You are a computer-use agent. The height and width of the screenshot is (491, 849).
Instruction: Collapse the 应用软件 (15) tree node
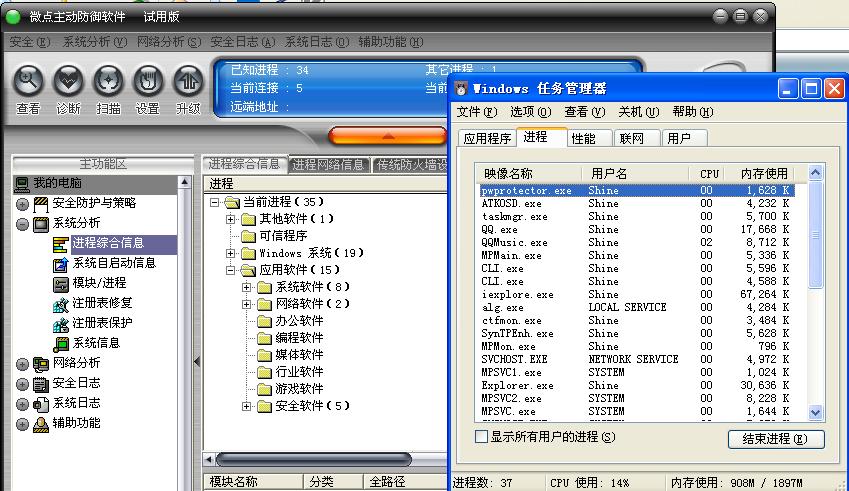coord(231,270)
